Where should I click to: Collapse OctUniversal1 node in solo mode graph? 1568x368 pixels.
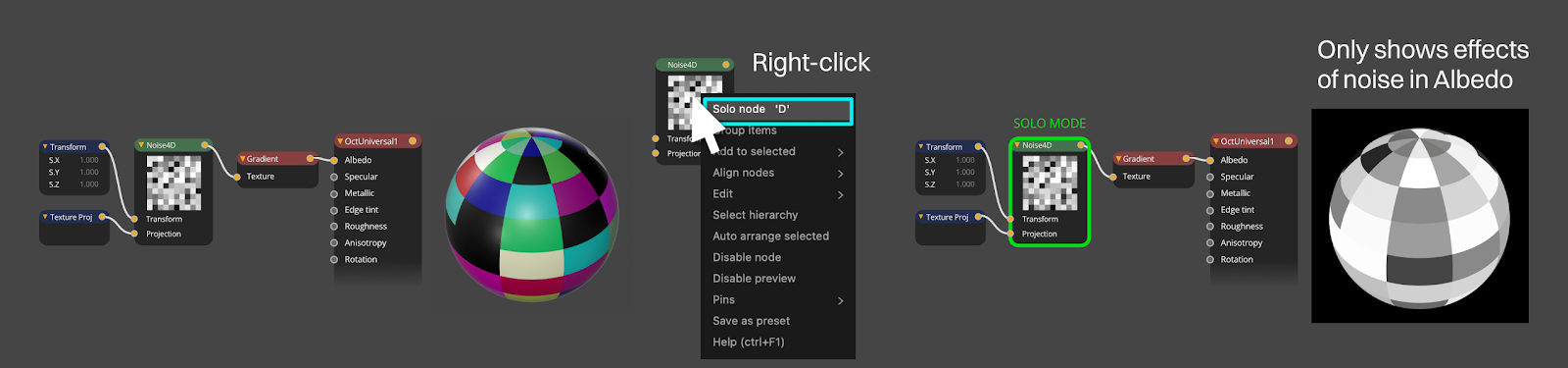[1215, 141]
